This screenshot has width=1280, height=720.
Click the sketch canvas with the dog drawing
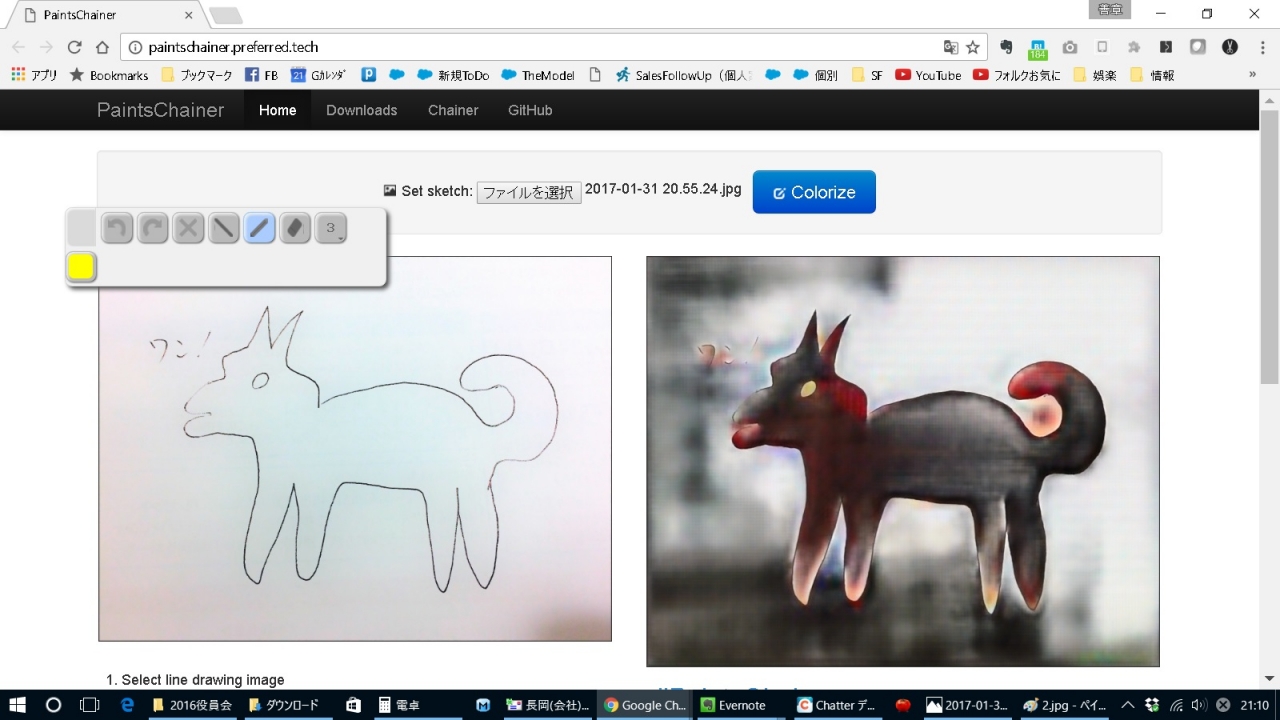pyautogui.click(x=355, y=449)
